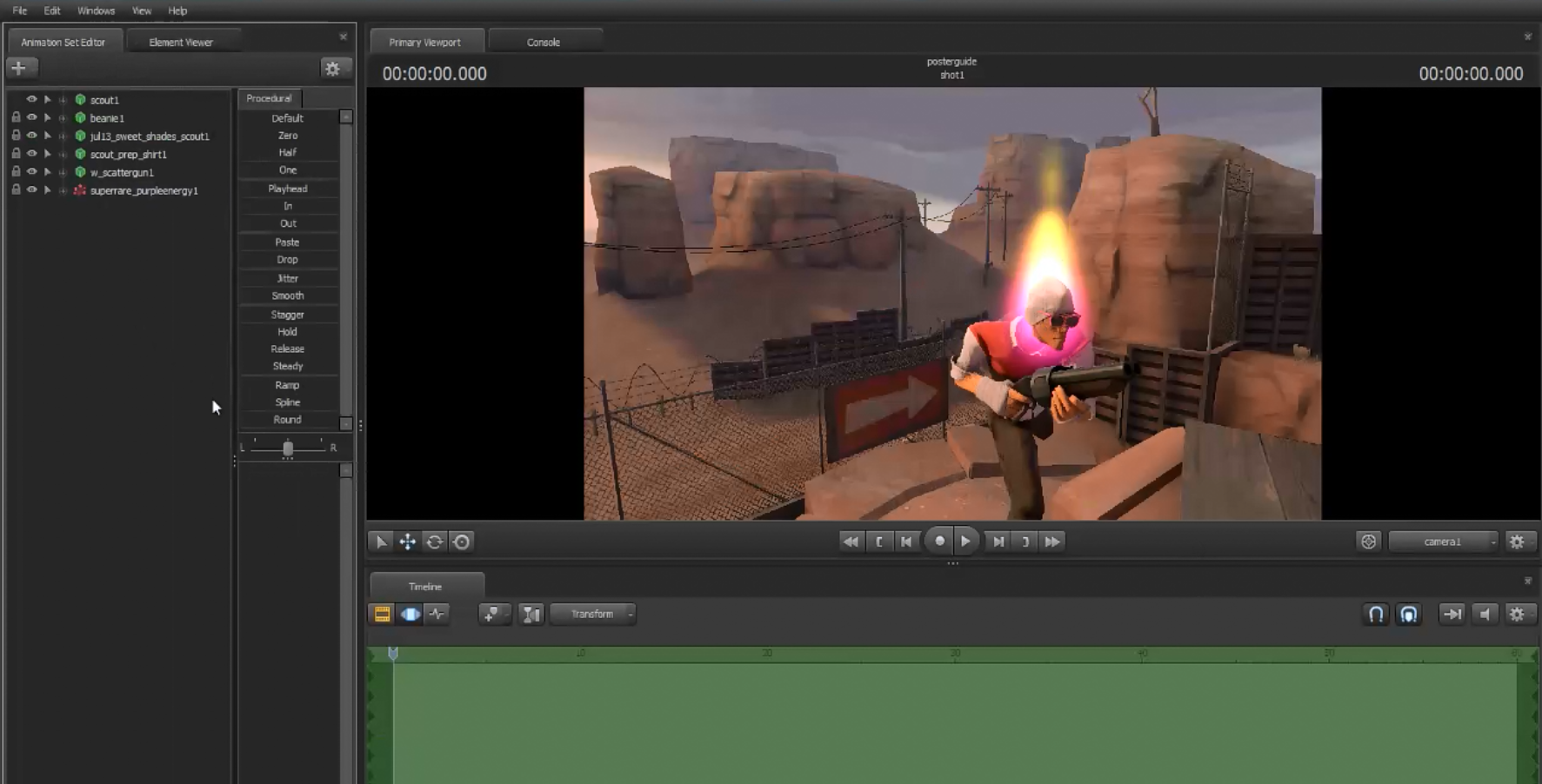Switch timeline to Graph Editor mode

coord(437,615)
